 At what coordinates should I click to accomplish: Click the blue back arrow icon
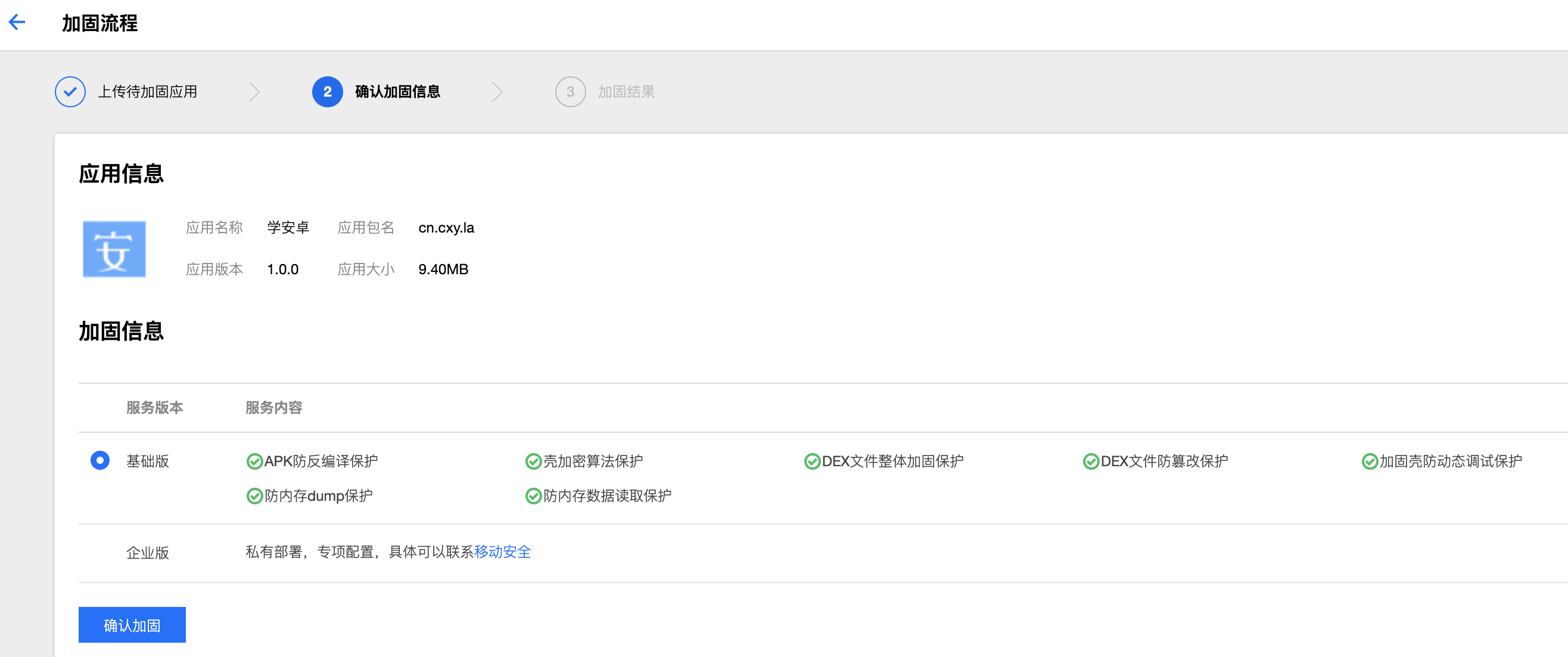click(x=17, y=23)
